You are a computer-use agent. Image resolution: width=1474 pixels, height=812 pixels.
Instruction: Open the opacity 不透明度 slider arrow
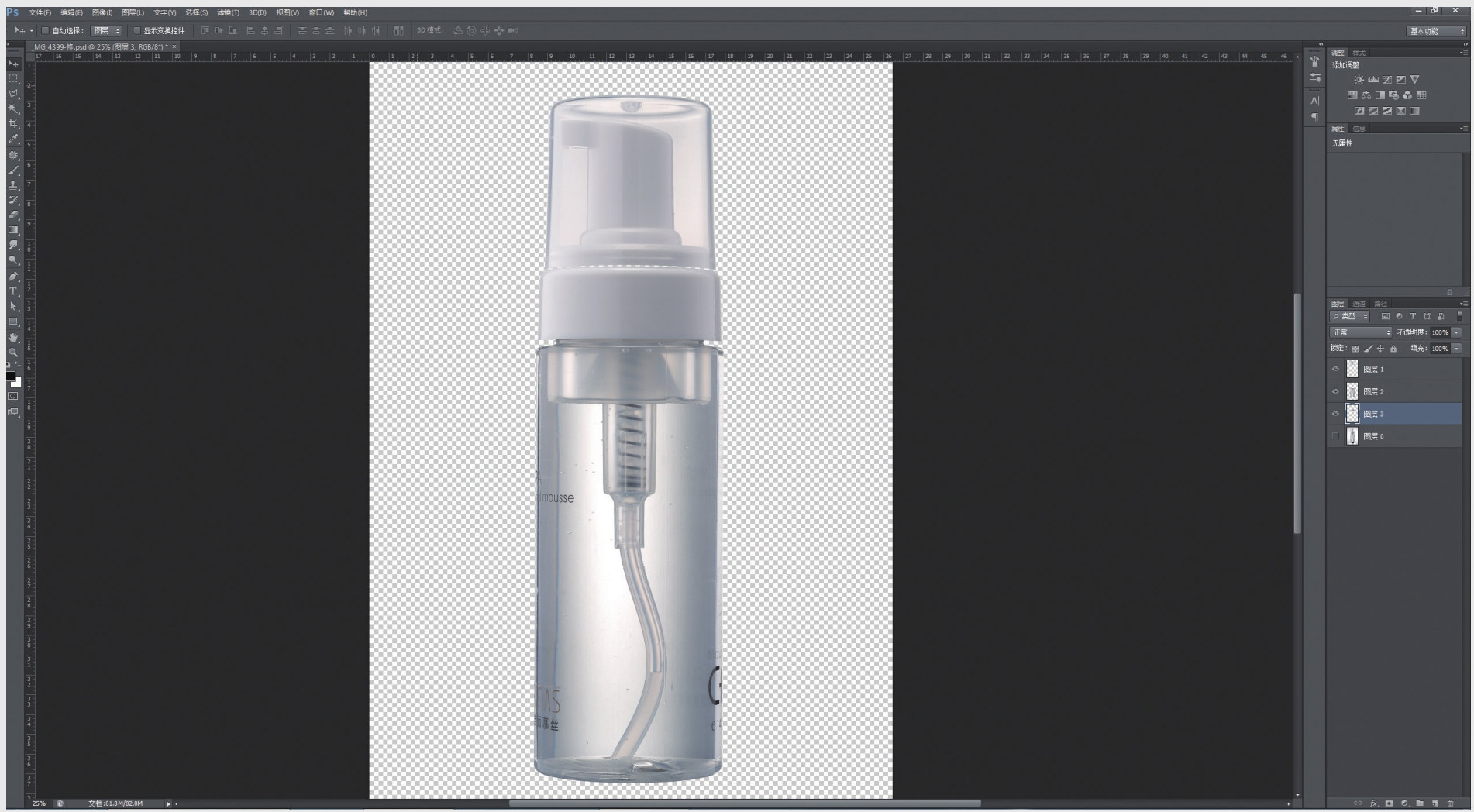(x=1457, y=332)
